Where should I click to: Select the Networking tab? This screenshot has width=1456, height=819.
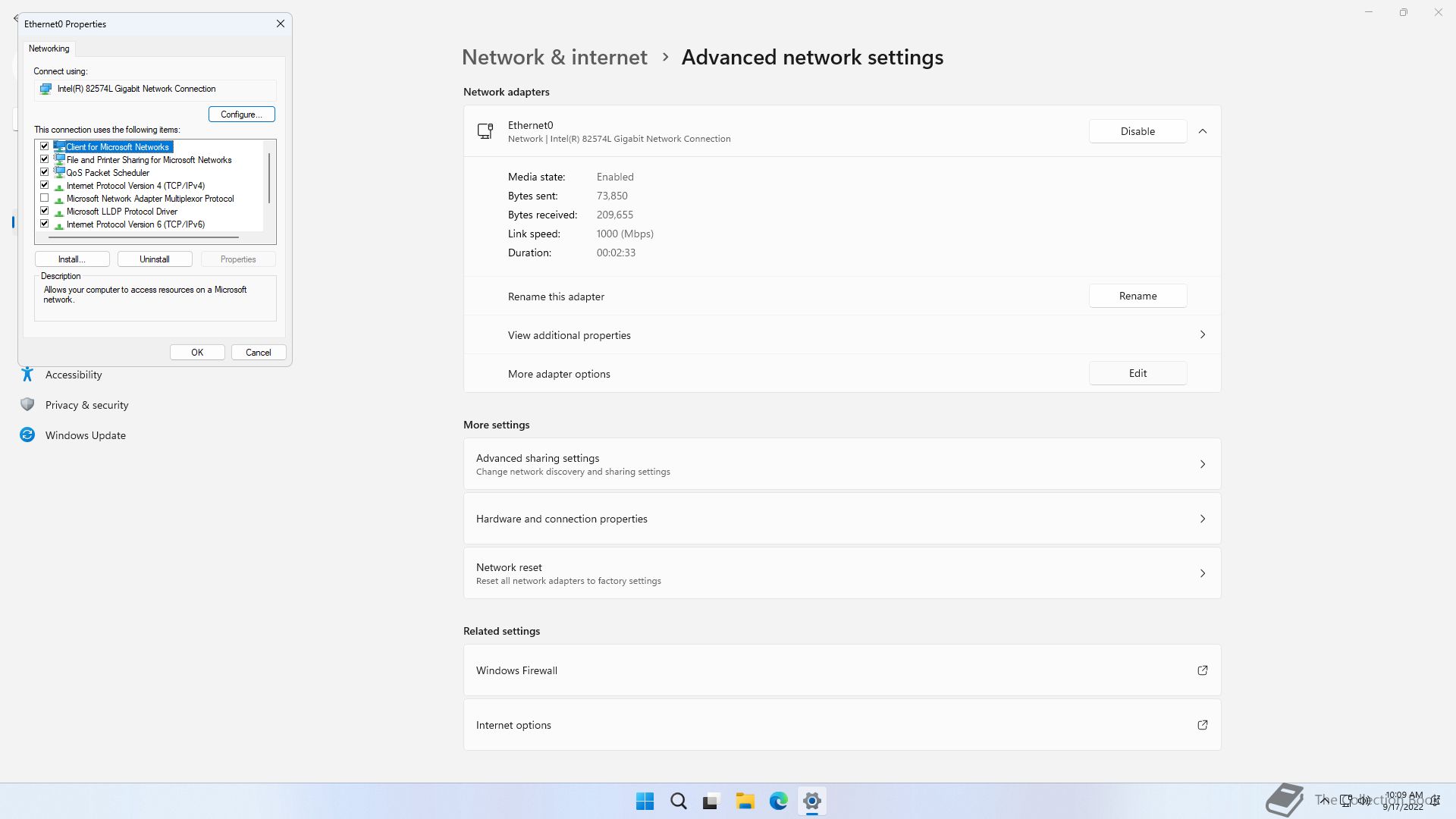coord(49,49)
